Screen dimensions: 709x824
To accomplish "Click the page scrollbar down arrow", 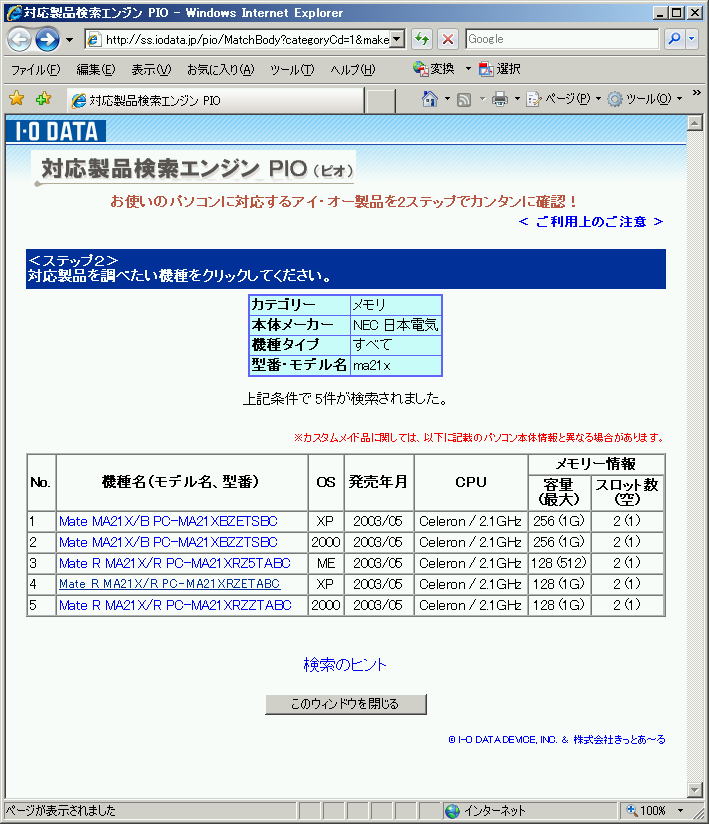I will pyautogui.click(x=695, y=789).
